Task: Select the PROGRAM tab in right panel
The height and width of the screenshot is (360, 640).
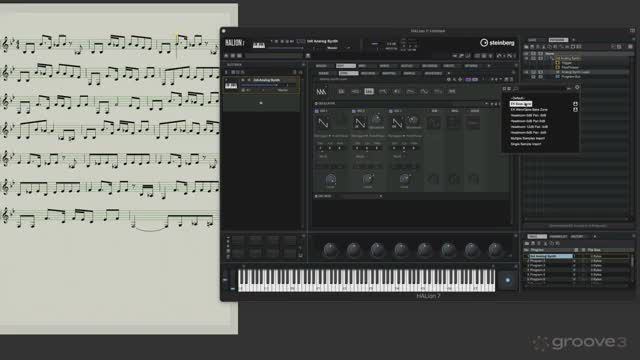Action: pos(558,40)
